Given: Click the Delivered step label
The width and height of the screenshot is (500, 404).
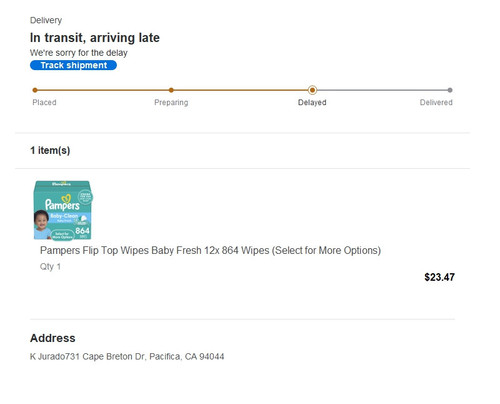Looking at the screenshot, I should (x=436, y=102).
